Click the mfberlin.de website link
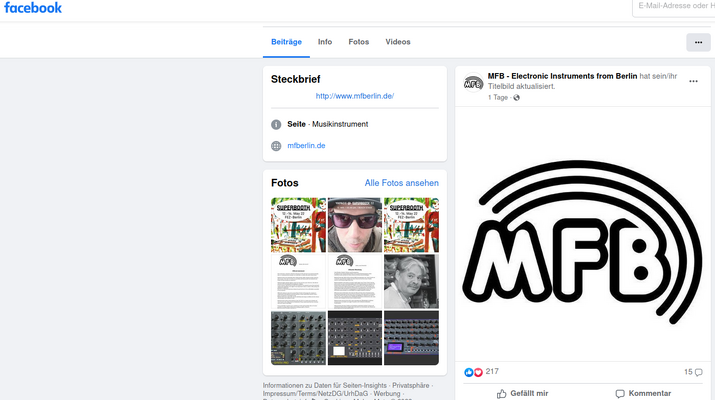The image size is (715, 400). click(306, 145)
